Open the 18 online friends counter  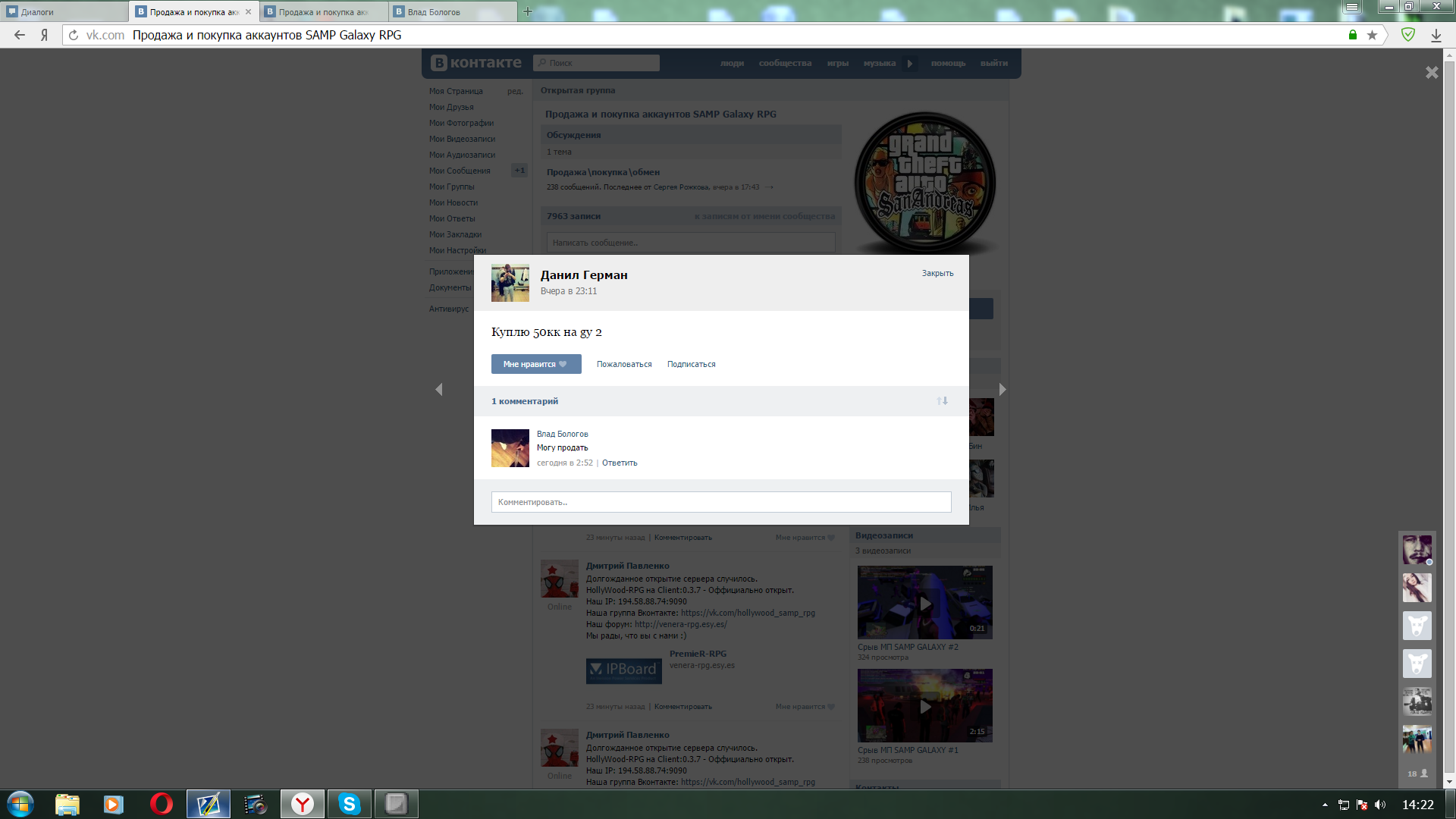tap(1417, 773)
